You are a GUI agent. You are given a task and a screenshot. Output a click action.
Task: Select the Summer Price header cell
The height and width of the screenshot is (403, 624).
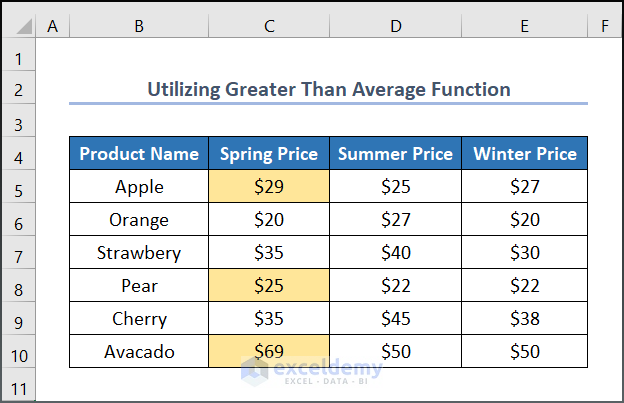(x=395, y=154)
